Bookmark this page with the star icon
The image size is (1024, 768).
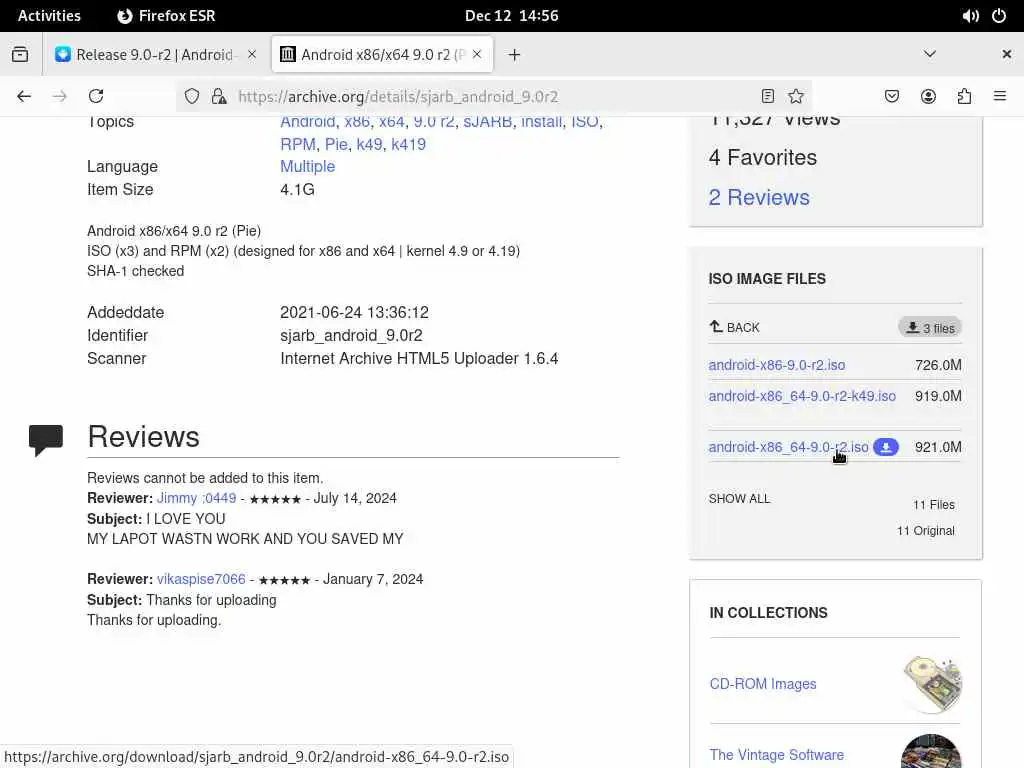(x=795, y=96)
